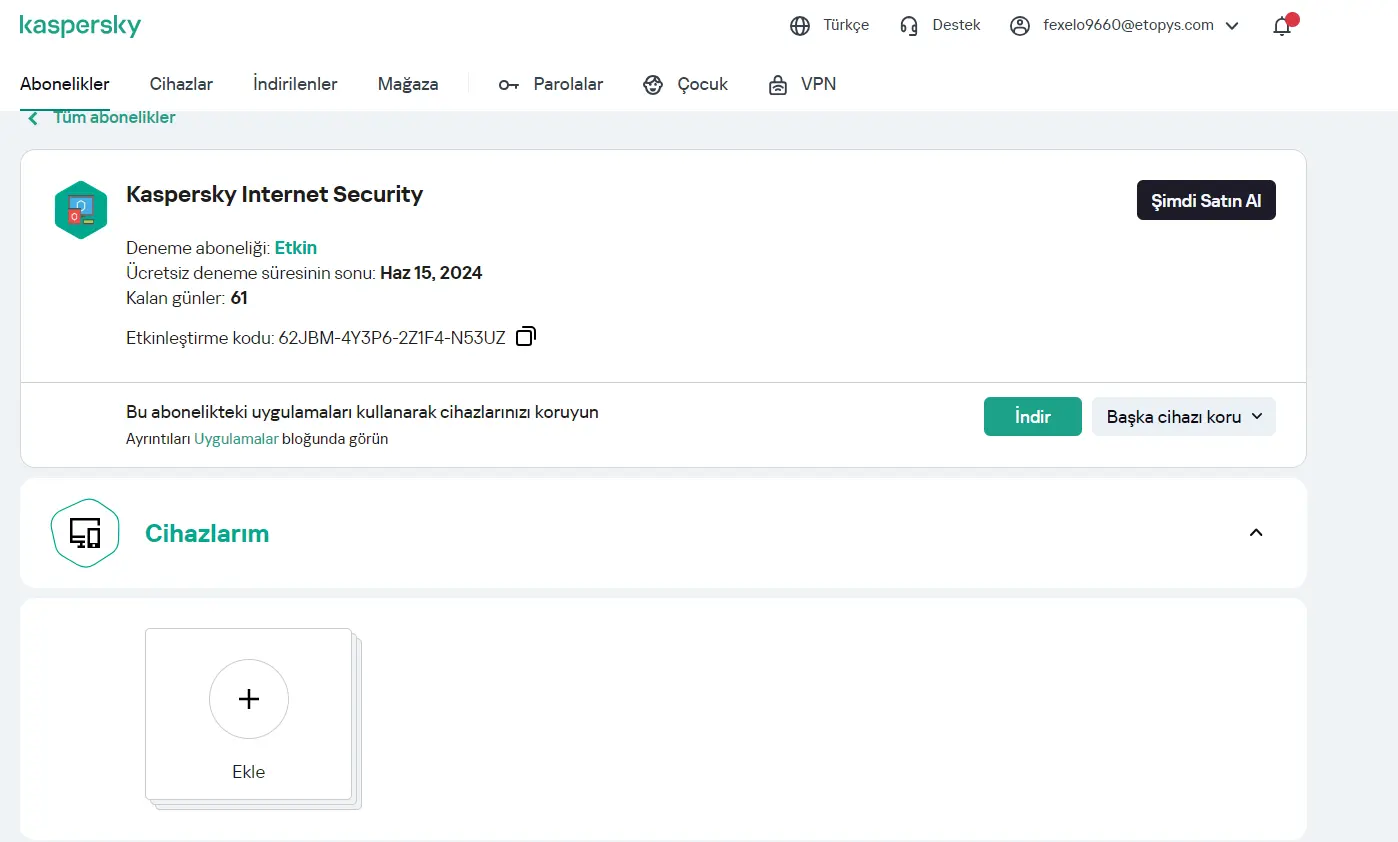This screenshot has height=842, width=1398.
Task: Open the Türkçe language selector
Action: click(x=846, y=26)
